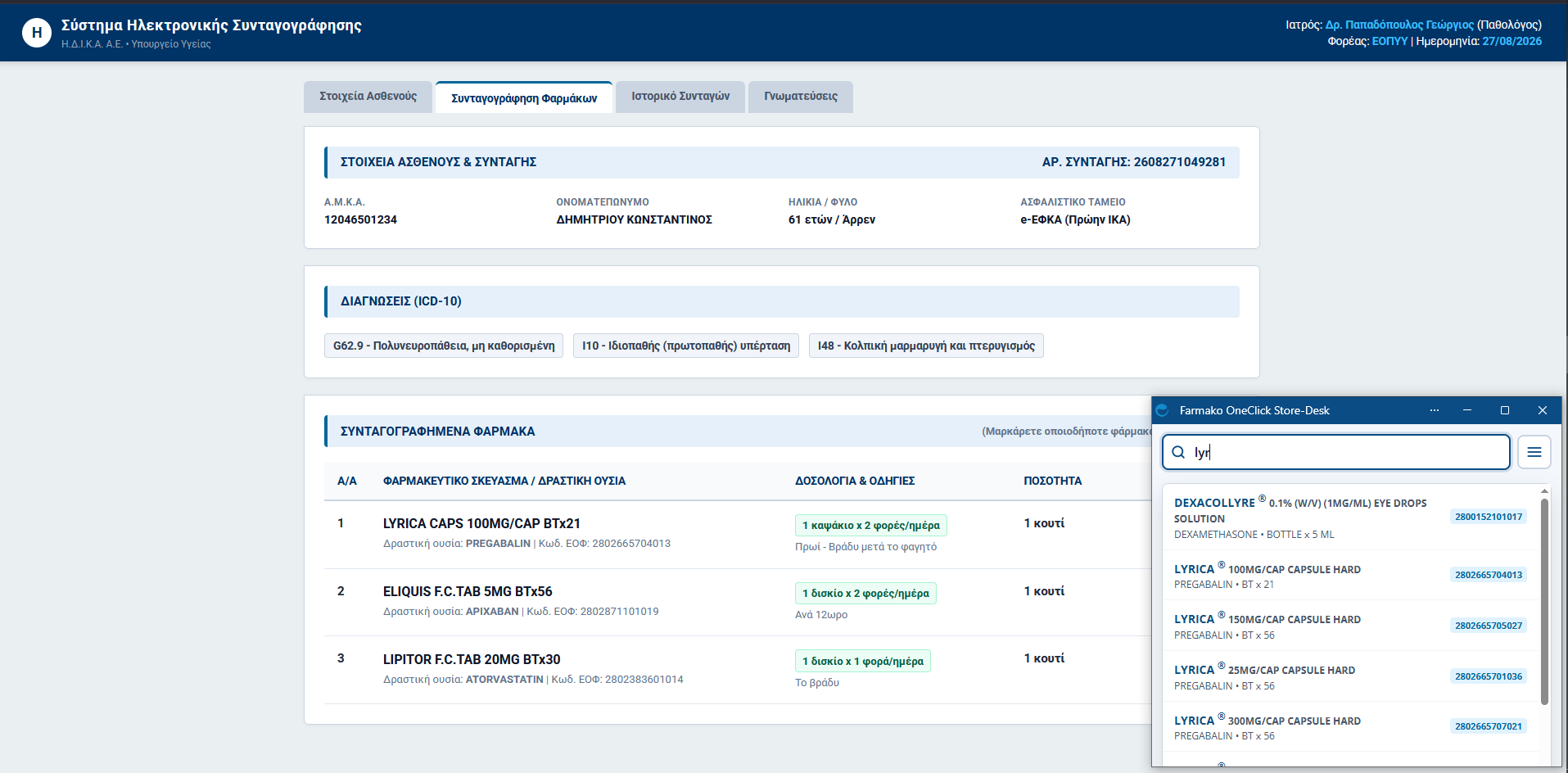Click doctor name Δρ. Παπαδόπουλος Γεώργιος link
The image size is (1568, 773).
(x=1399, y=25)
